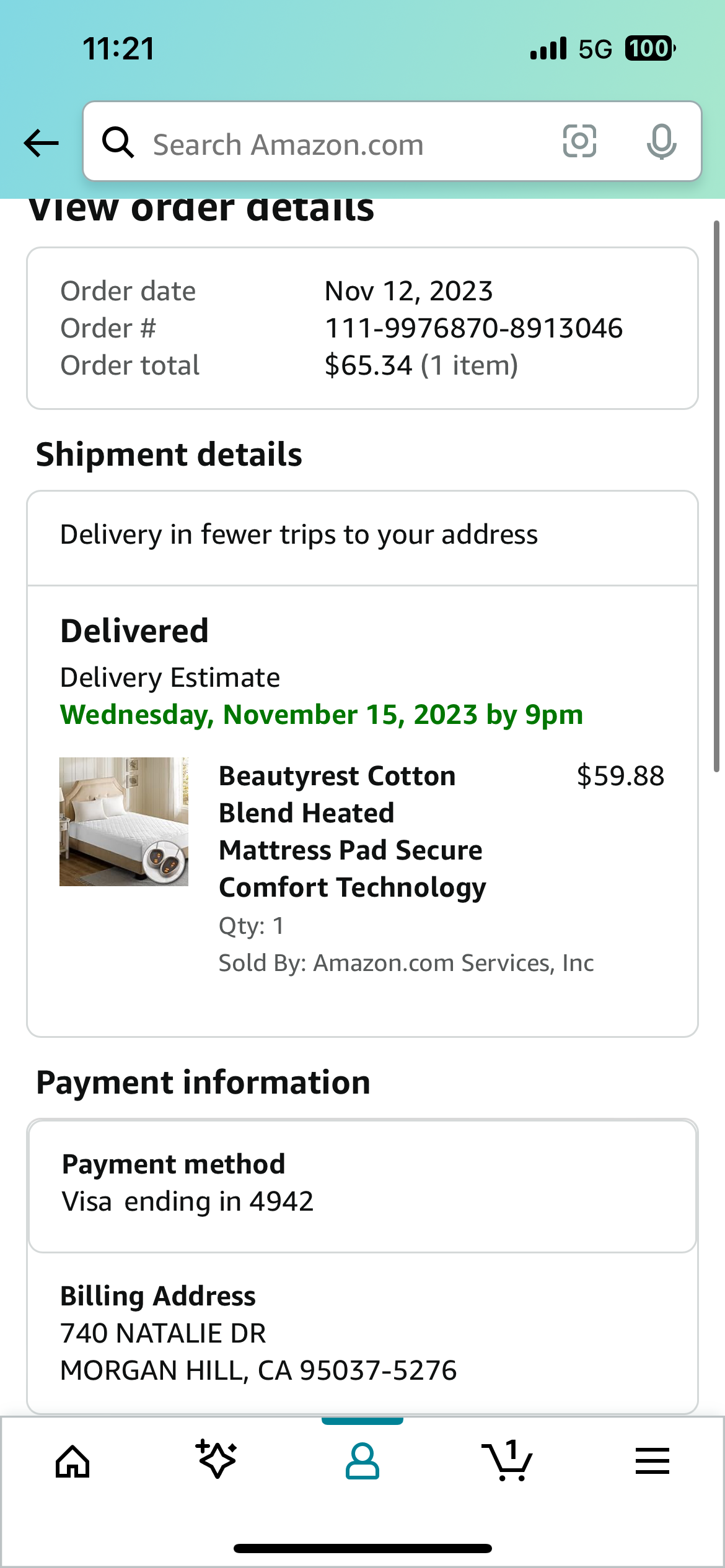Screen dimensions: 725x1568
Task: Tap the Payment method Visa ending 4942 box
Action: tap(362, 1186)
